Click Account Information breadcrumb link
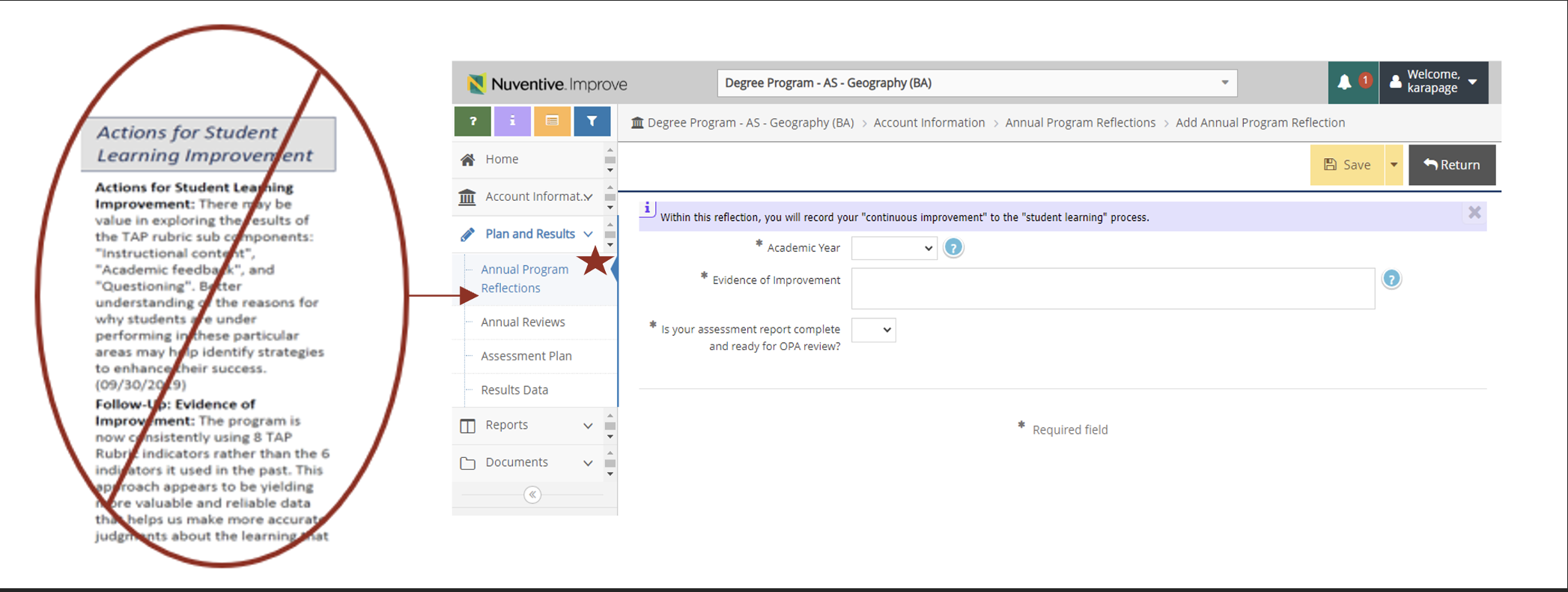The image size is (1568, 592). coord(929,123)
